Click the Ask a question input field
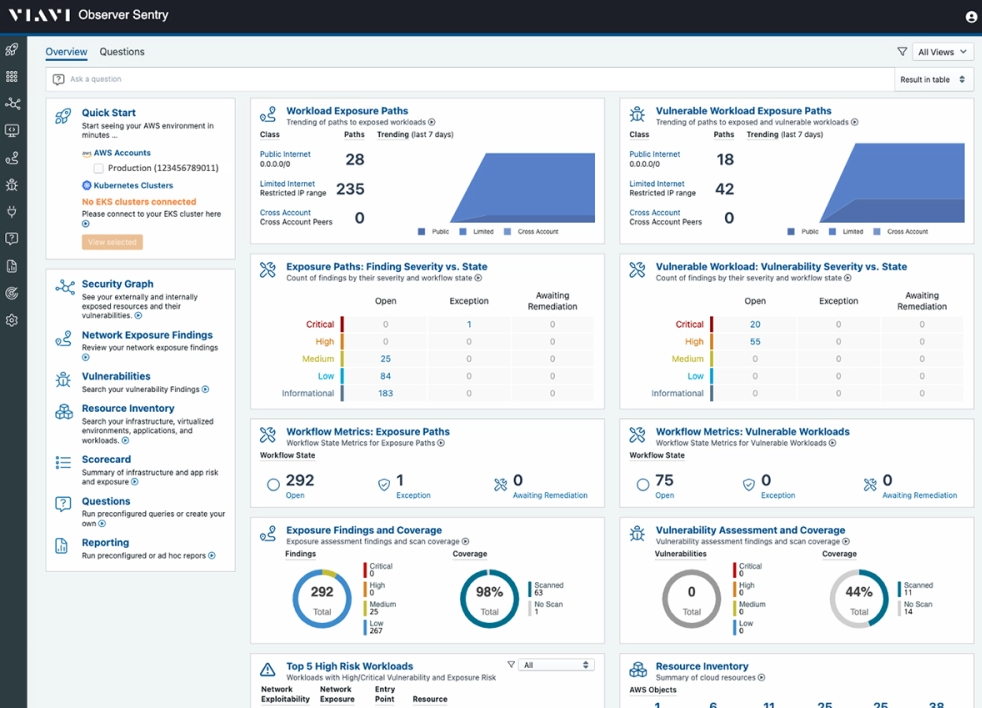Image resolution: width=982 pixels, height=708 pixels. point(470,79)
